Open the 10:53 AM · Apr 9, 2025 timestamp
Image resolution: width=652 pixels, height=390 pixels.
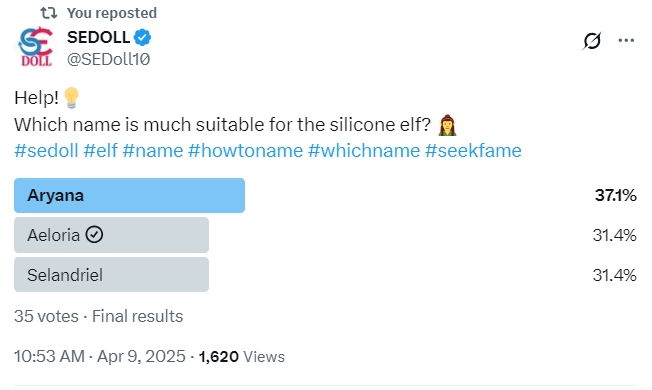[100, 356]
